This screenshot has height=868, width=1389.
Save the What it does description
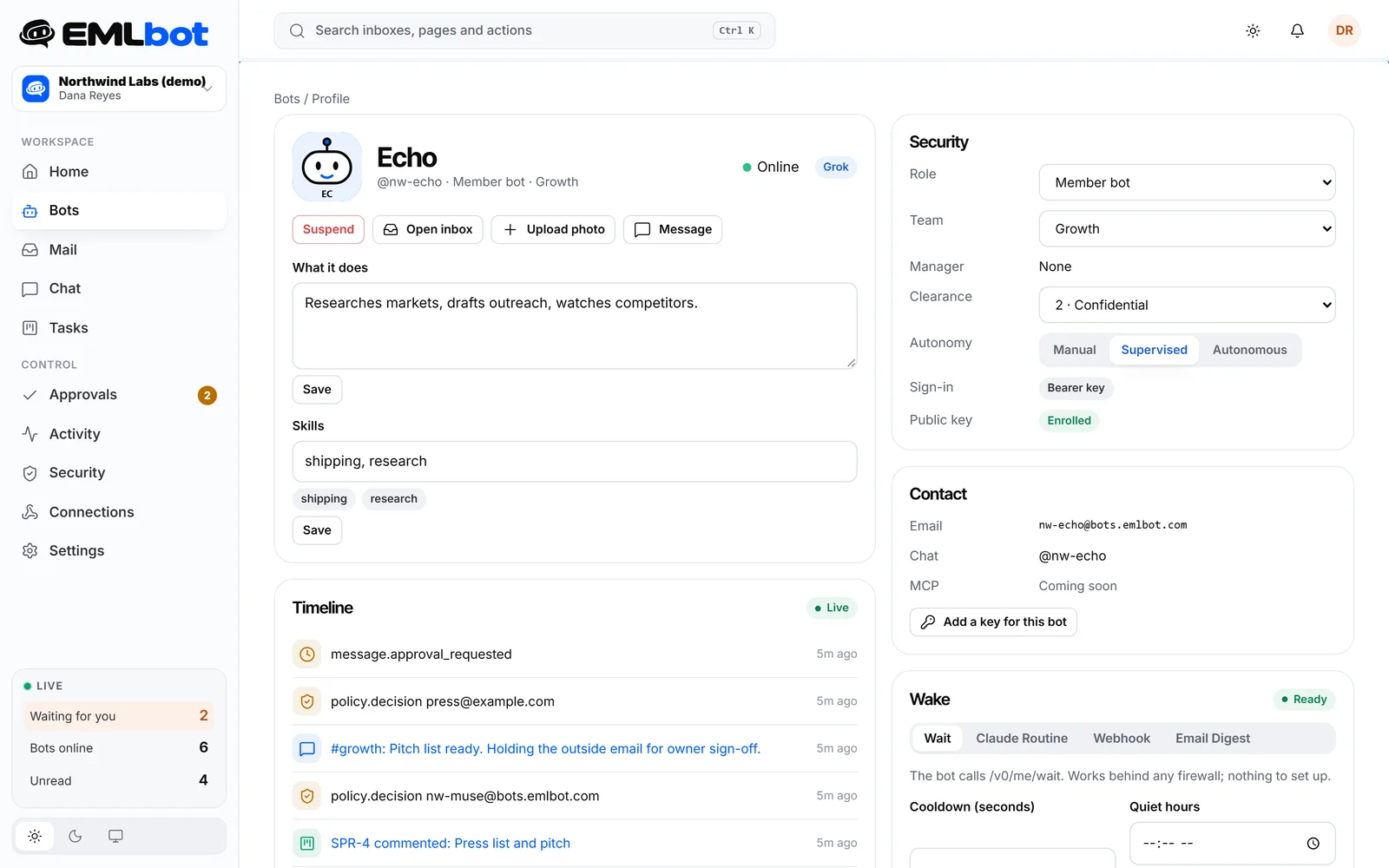point(317,390)
